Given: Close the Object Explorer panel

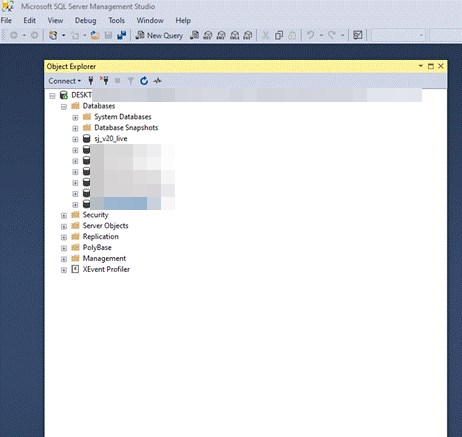Looking at the screenshot, I should [x=441, y=66].
